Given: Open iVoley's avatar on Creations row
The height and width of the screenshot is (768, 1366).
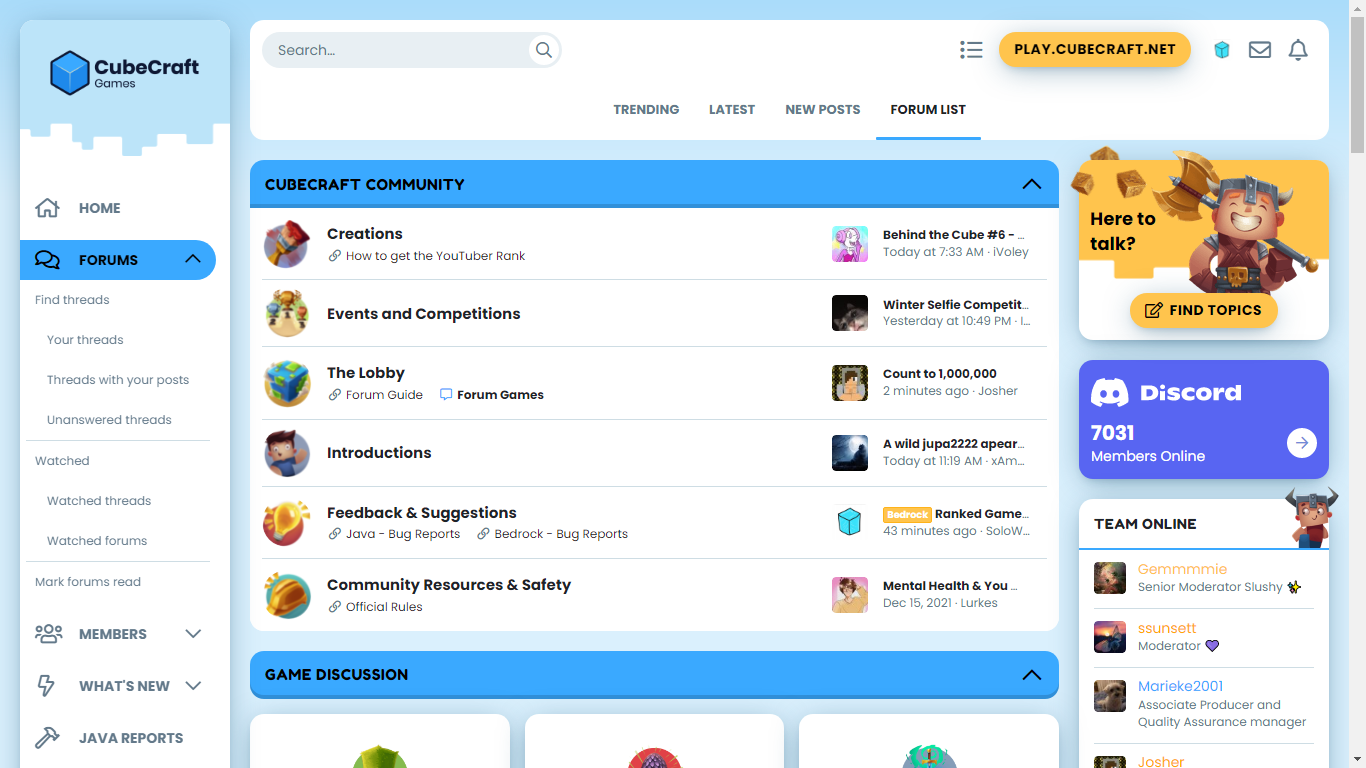Looking at the screenshot, I should (x=850, y=244).
